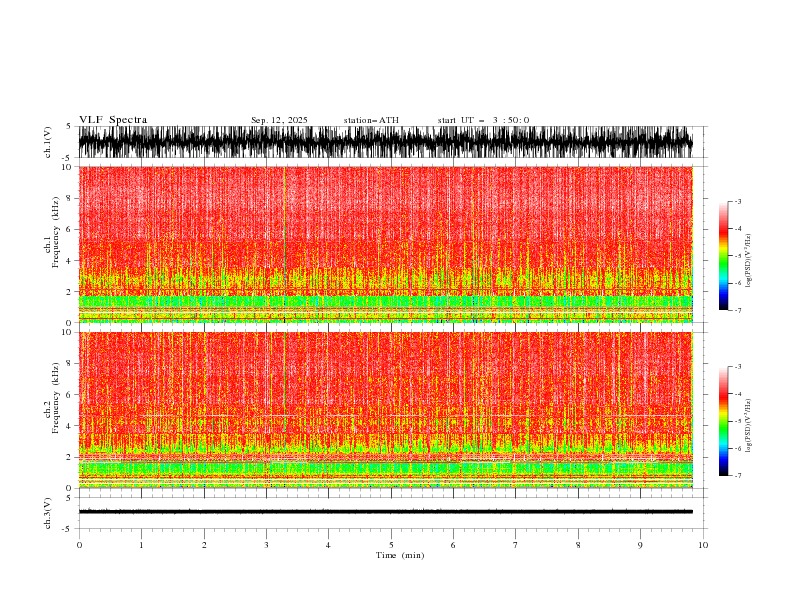This screenshot has height=612, width=792.
Task: Click the '8' kHz tick of ch.1 spectrogram
Action: pyautogui.click(x=71, y=198)
